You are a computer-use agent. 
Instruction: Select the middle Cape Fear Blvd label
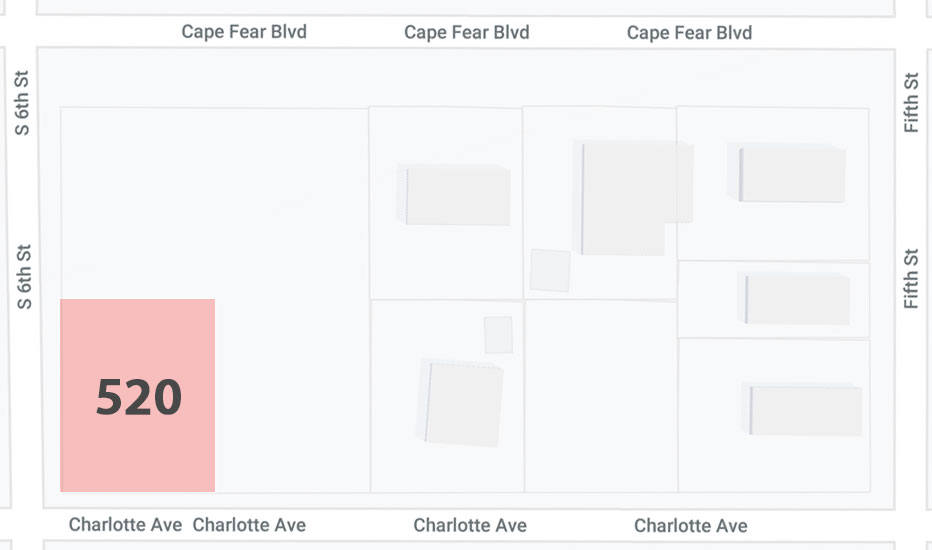tap(467, 32)
